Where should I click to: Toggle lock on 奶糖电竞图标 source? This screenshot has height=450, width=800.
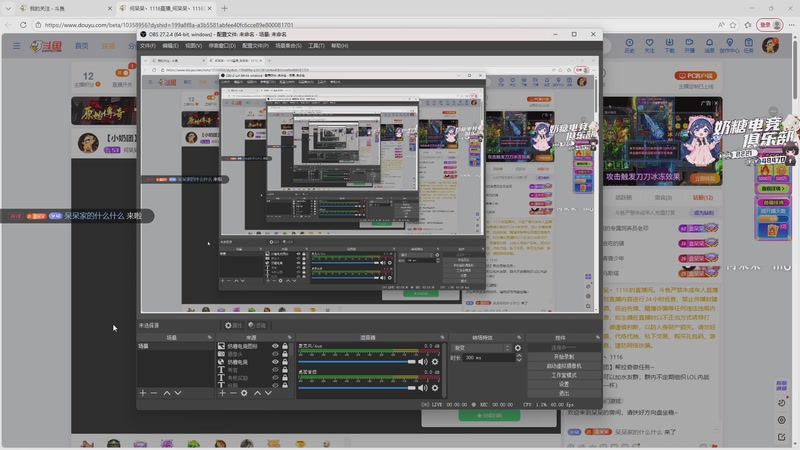pyautogui.click(x=285, y=346)
